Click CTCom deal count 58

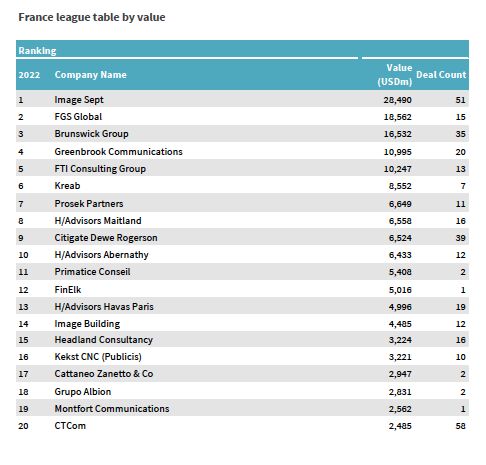click(x=460, y=426)
